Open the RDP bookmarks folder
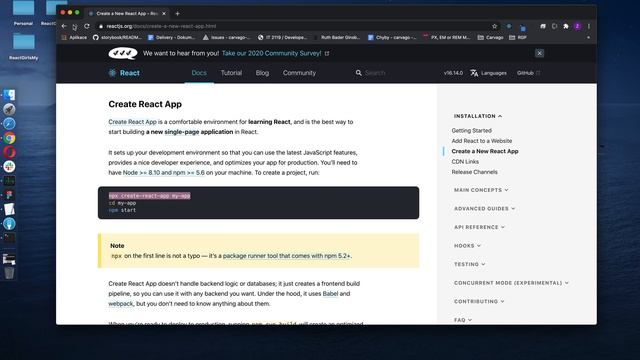The width and height of the screenshot is (640, 360). 518,38
